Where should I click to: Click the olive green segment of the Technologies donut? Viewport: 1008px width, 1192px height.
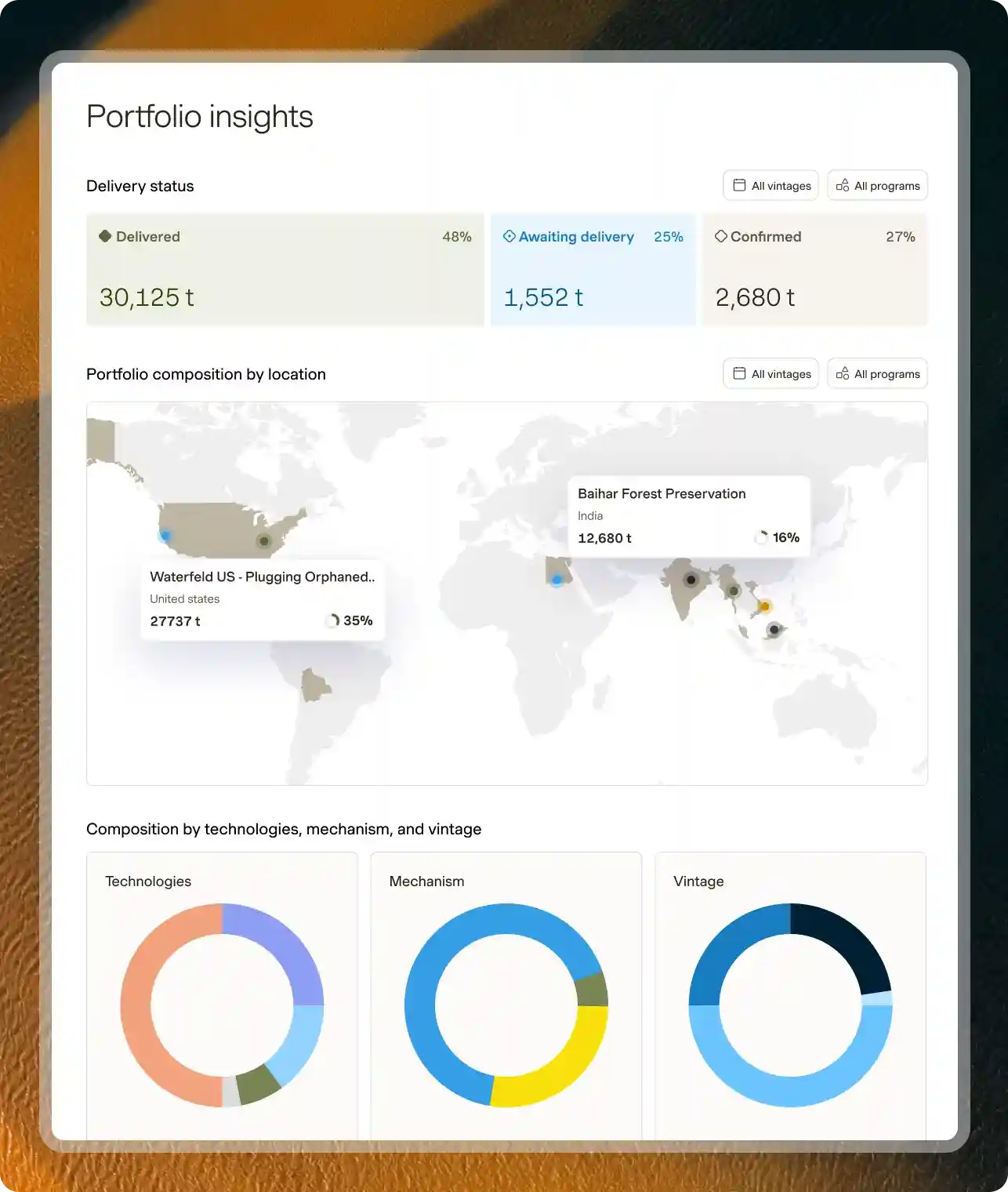258,1085
